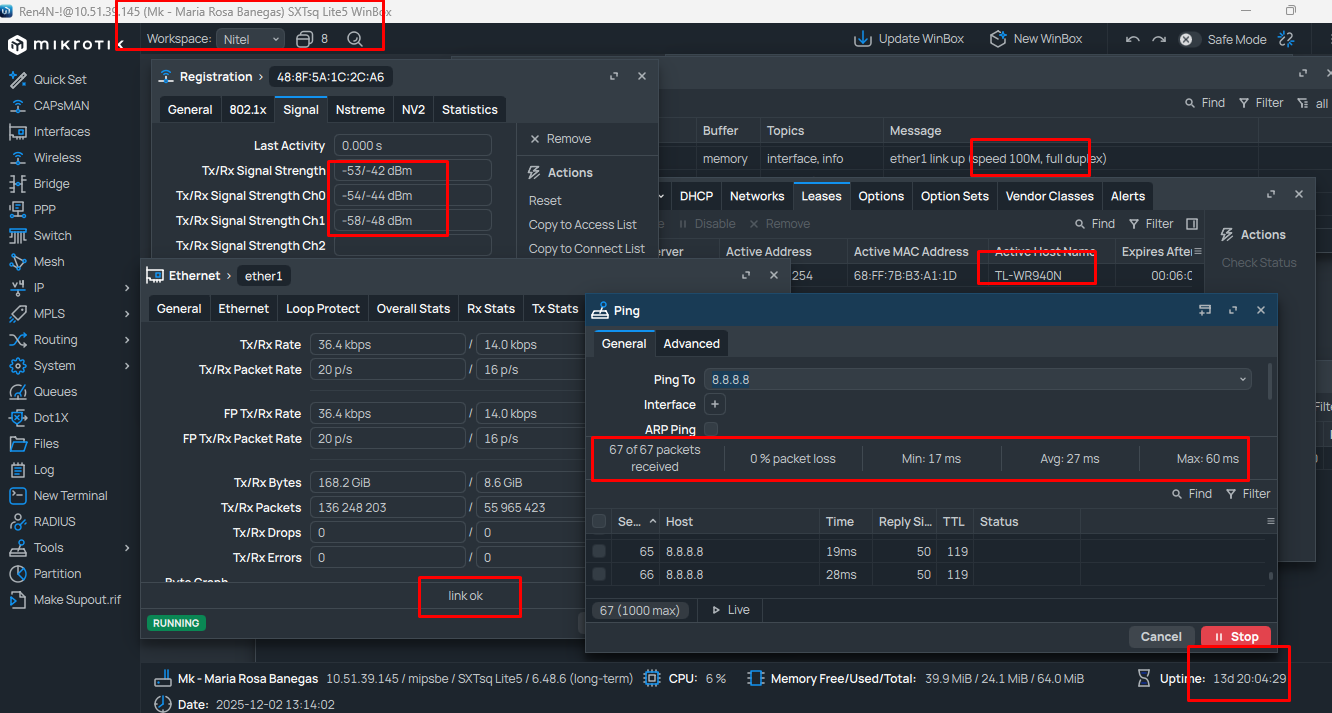
Task: Open the Files section
Action: tap(46, 443)
